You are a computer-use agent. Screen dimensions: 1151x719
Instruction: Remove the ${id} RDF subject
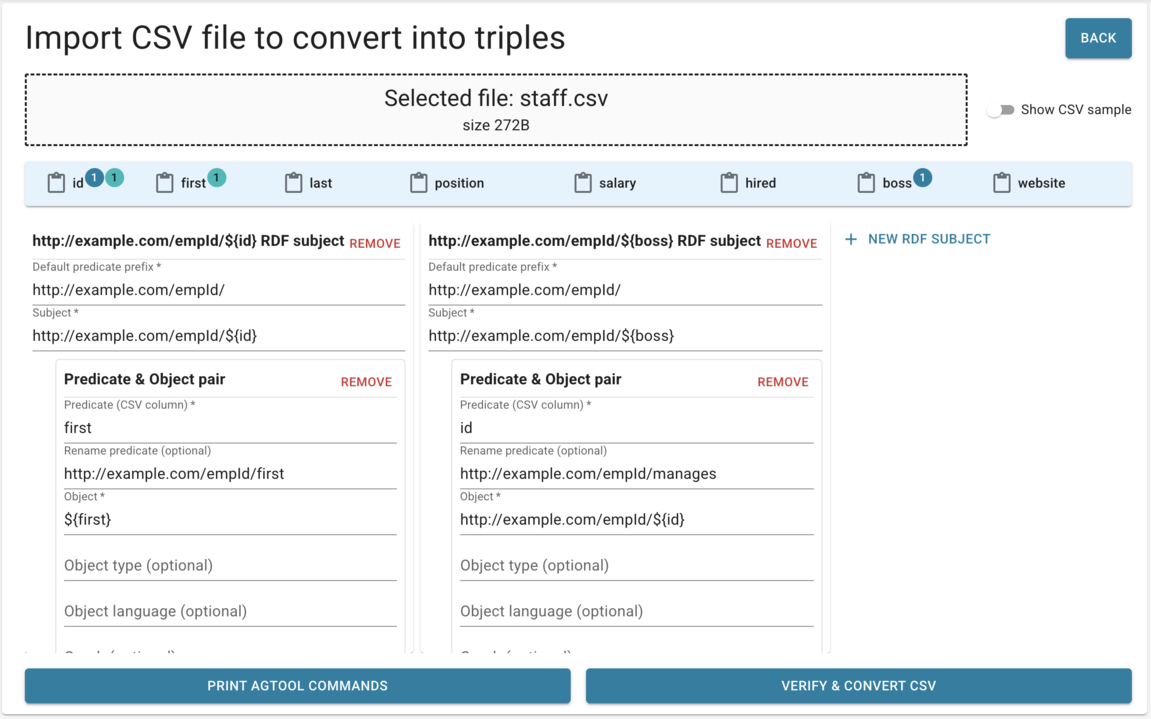(x=374, y=243)
